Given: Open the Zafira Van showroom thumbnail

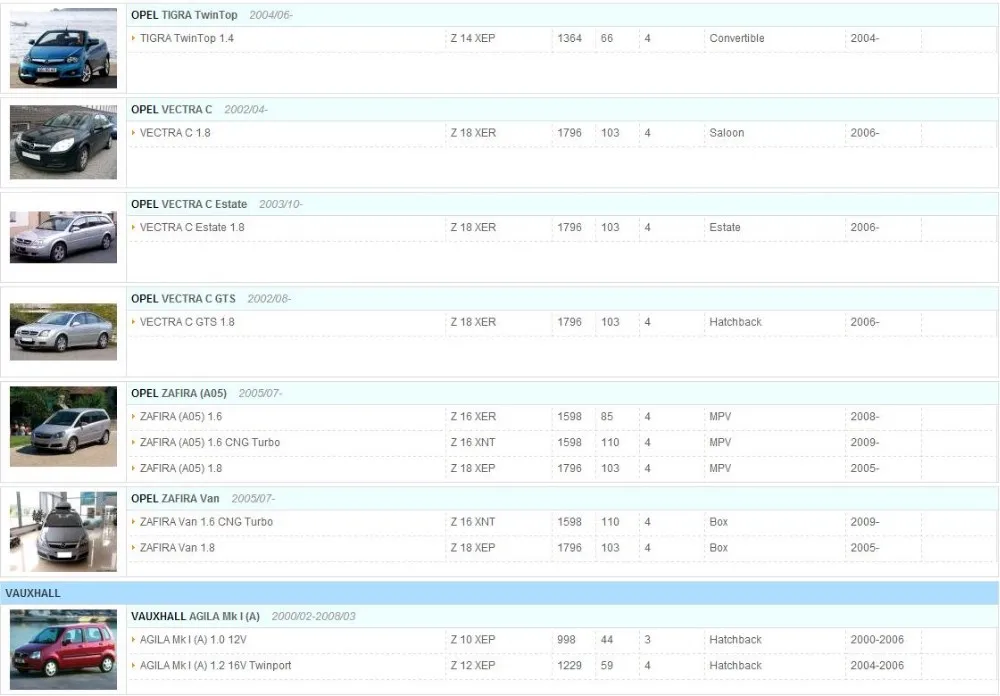Looking at the screenshot, I should point(63,531).
